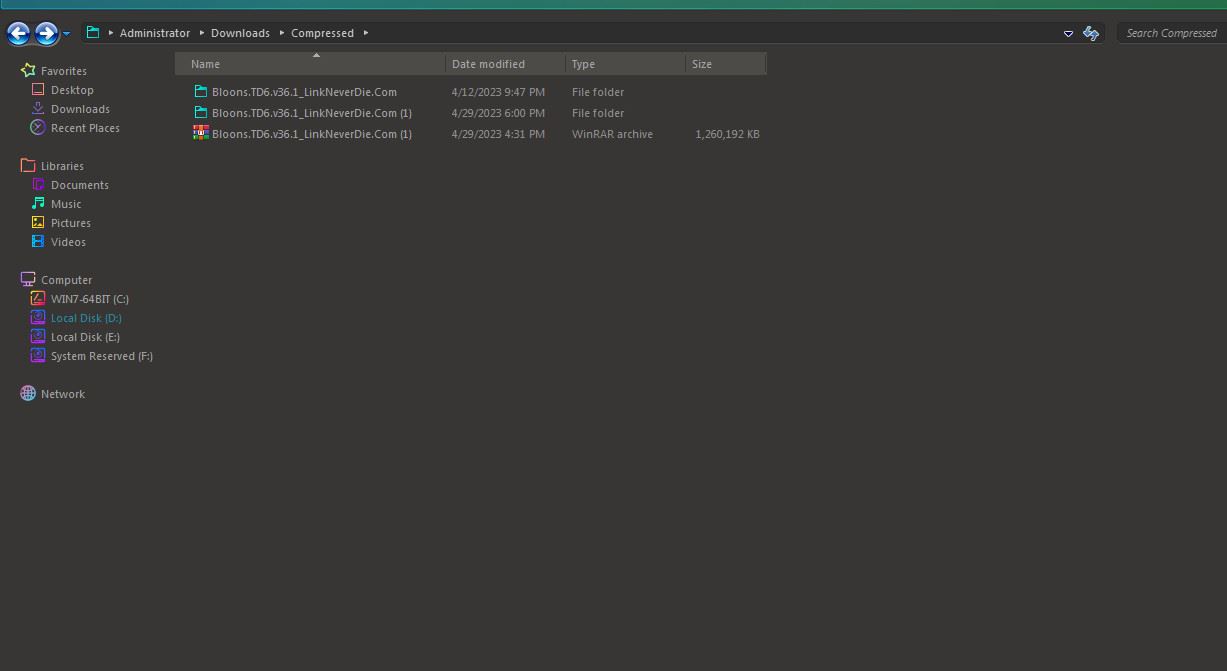1227x671 pixels.
Task: Click the date 4/12/2023 9:47 PM
Action: coord(498,92)
